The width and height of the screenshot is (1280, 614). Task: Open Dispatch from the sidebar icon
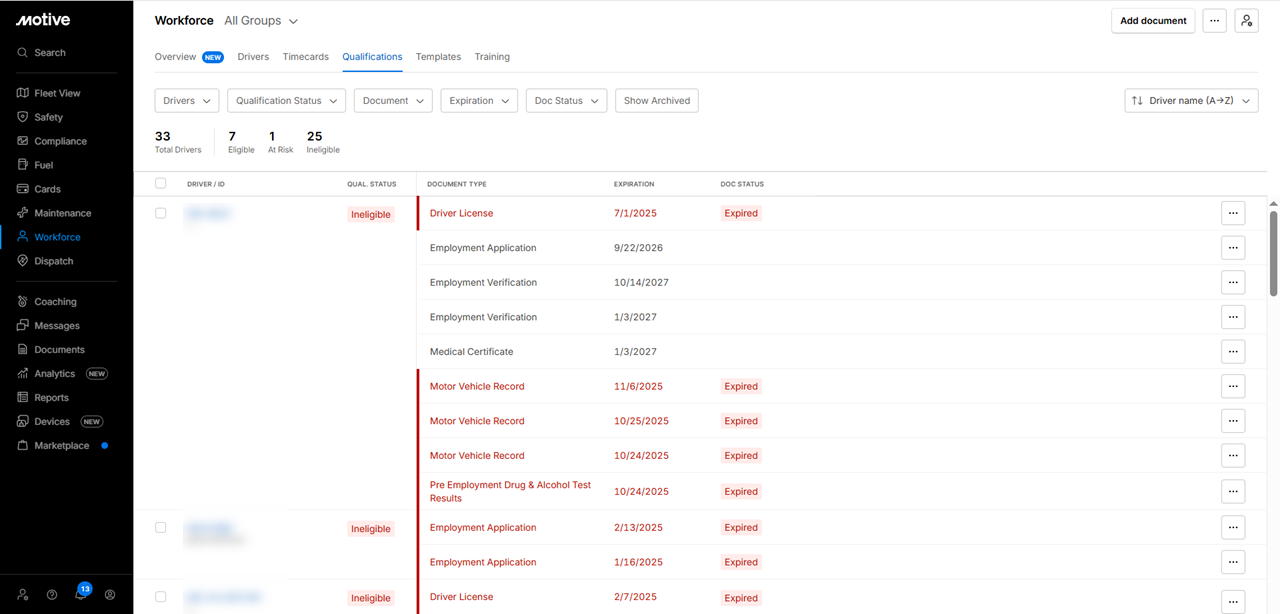pos(23,261)
